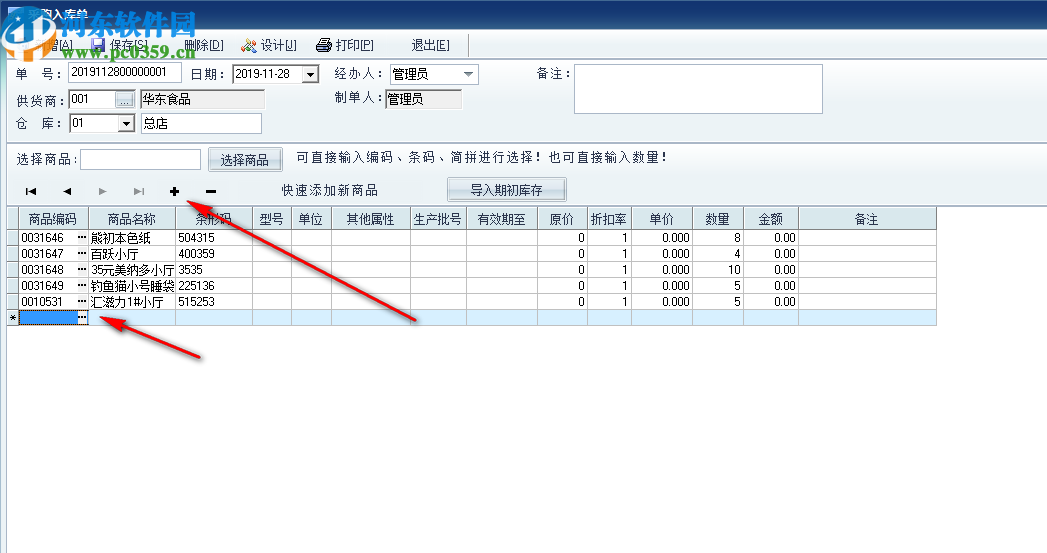Click the 选择商品 button

pos(245,160)
